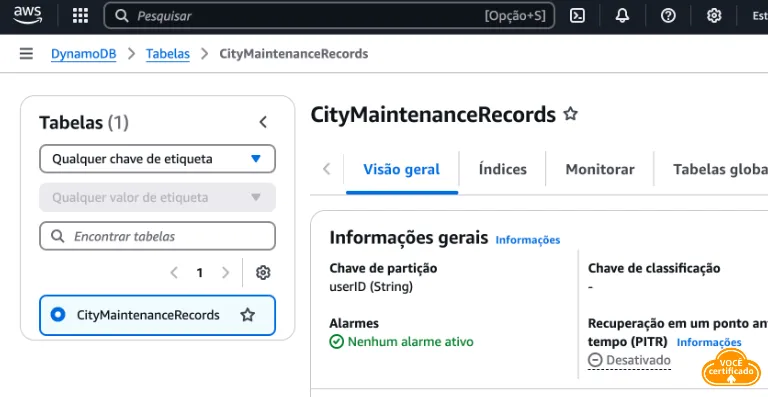The width and height of the screenshot is (768, 397).
Task: Move tabs back with the left arrow
Action: (327, 169)
